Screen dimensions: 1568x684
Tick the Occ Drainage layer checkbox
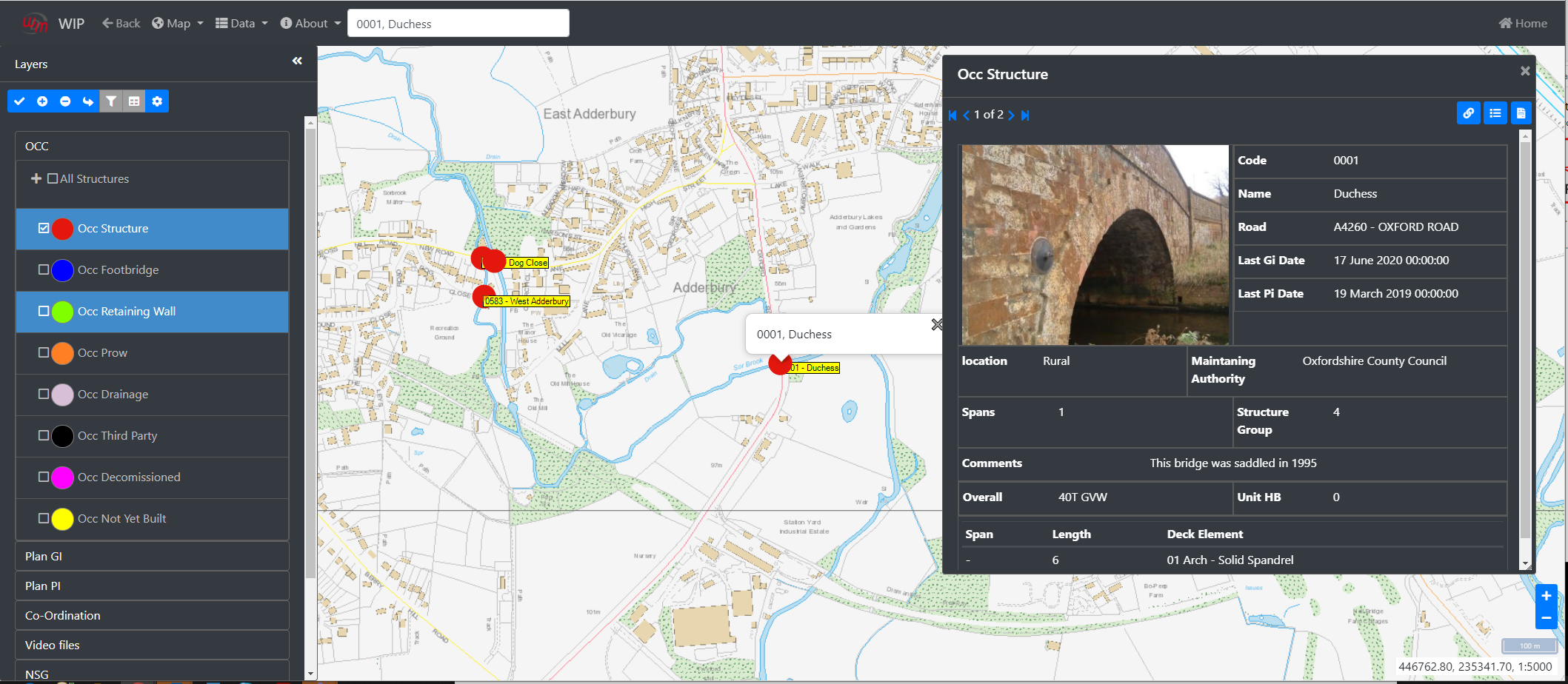click(44, 394)
